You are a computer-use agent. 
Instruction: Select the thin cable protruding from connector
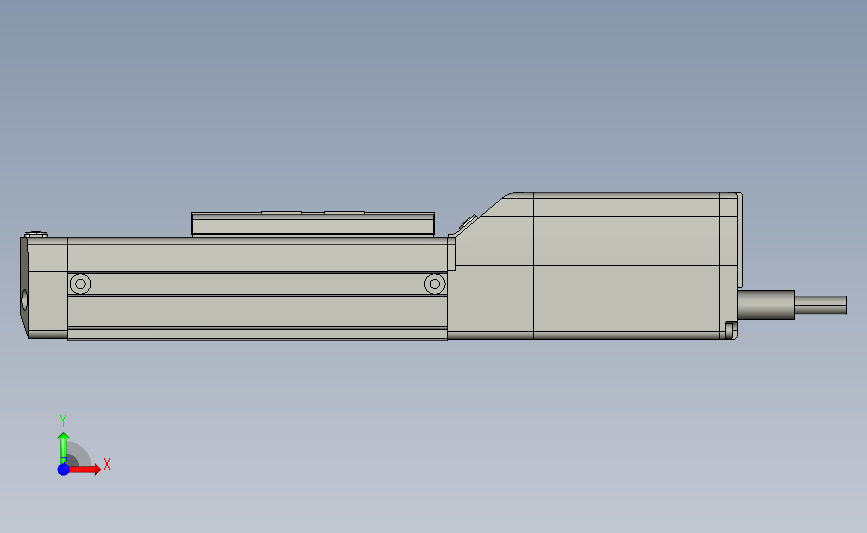[821, 305]
